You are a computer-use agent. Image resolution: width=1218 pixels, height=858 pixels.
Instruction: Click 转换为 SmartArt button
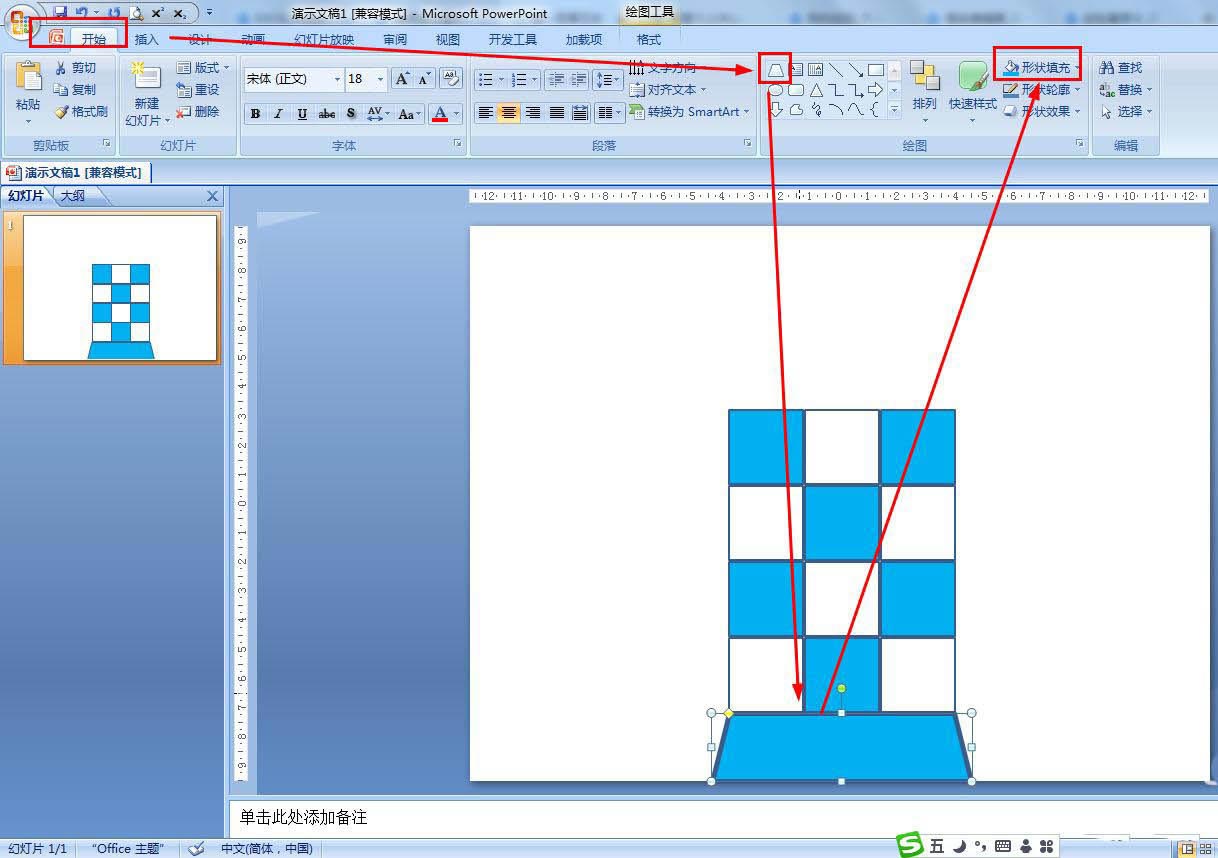click(690, 111)
